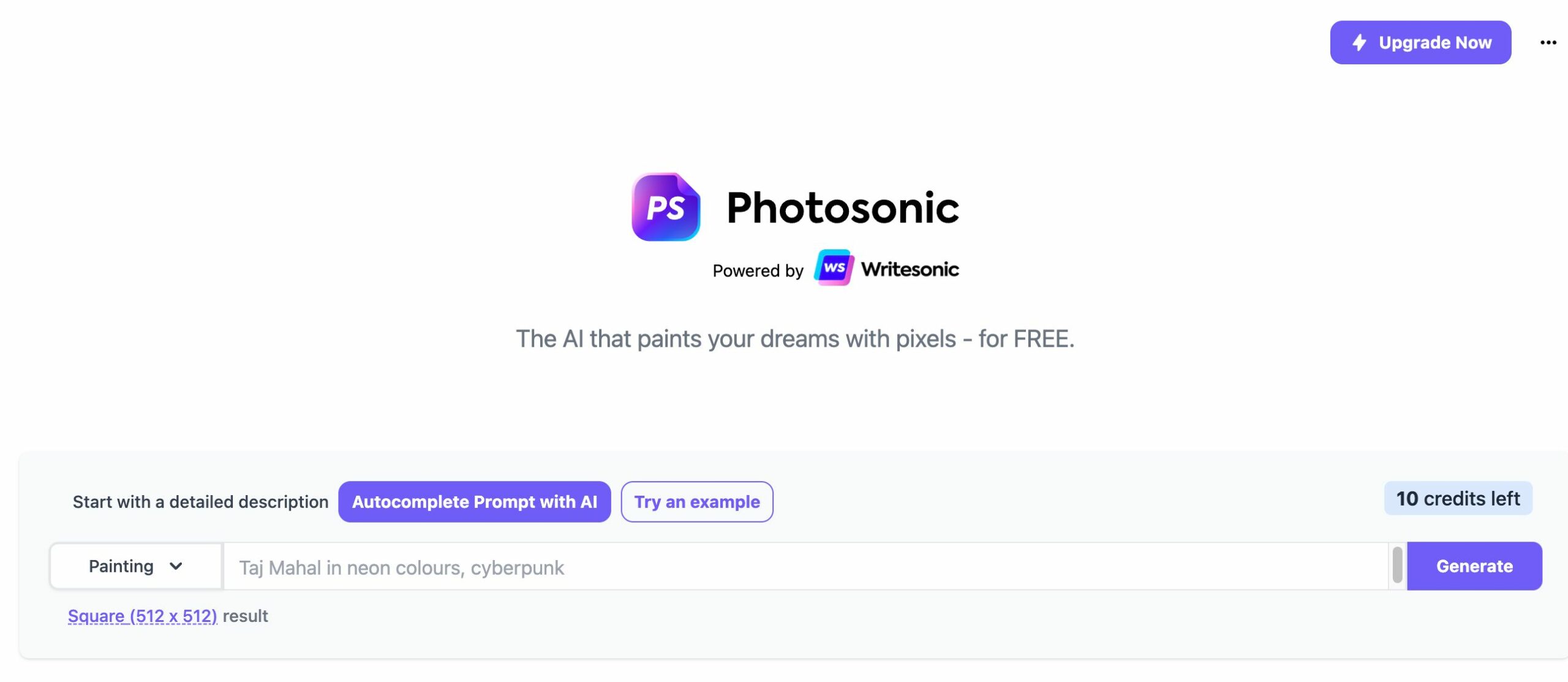Click the Upgrade Now button
Image resolution: width=1568 pixels, height=682 pixels.
(1420, 42)
